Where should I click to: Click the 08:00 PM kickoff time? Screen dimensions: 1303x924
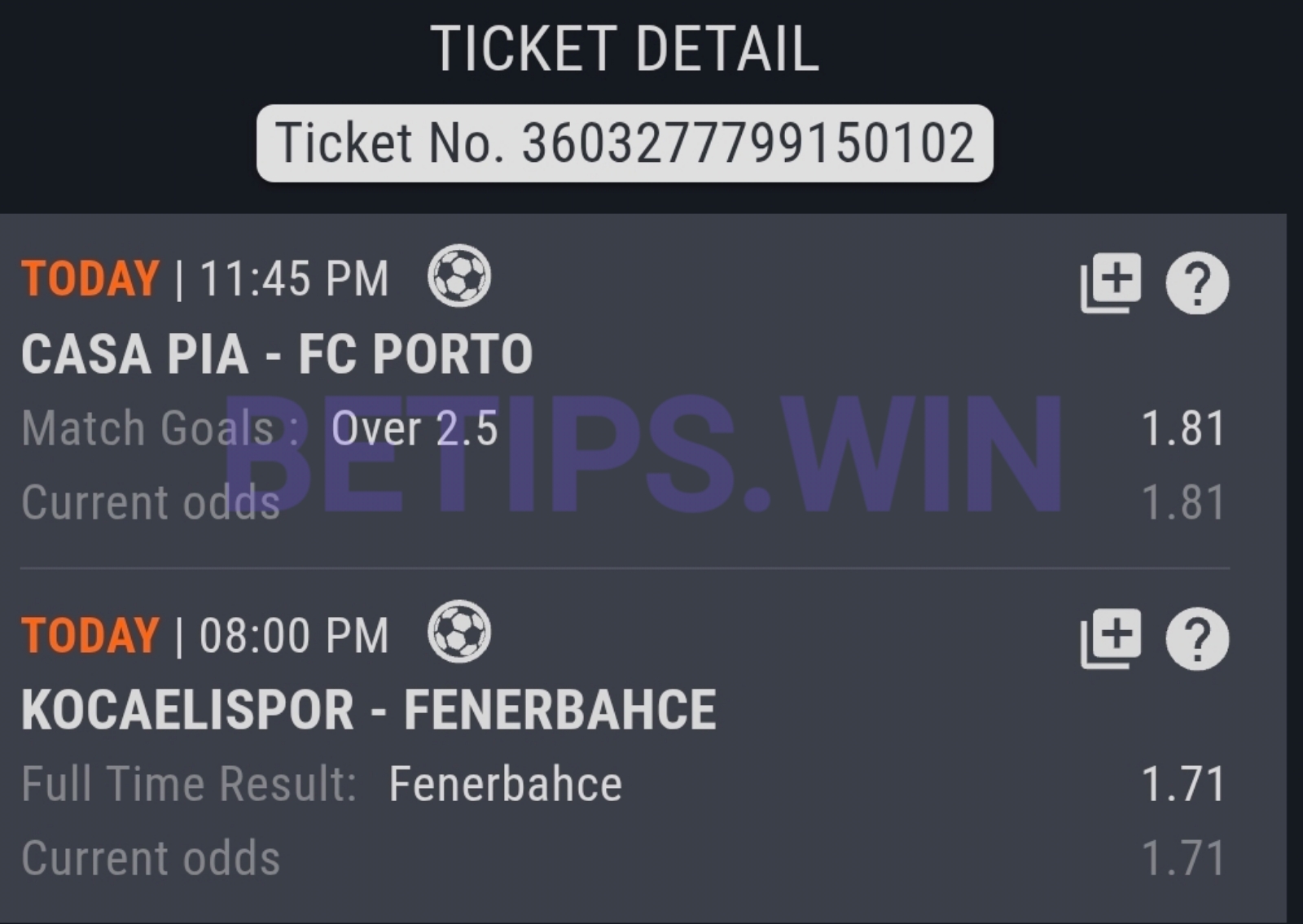(x=294, y=635)
